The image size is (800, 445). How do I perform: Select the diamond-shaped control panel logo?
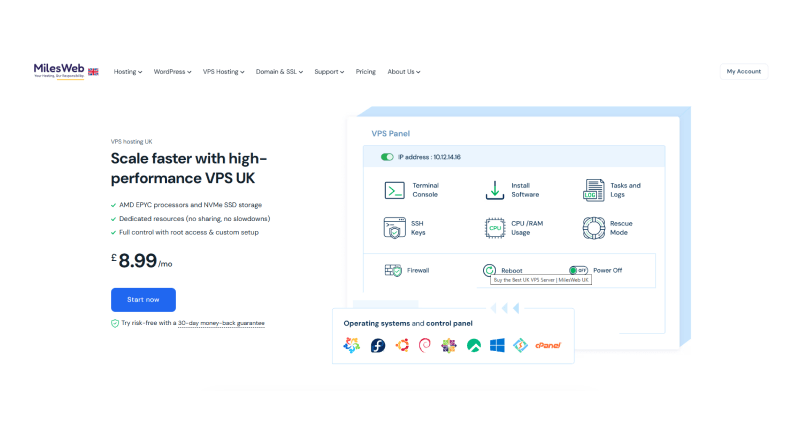520,345
